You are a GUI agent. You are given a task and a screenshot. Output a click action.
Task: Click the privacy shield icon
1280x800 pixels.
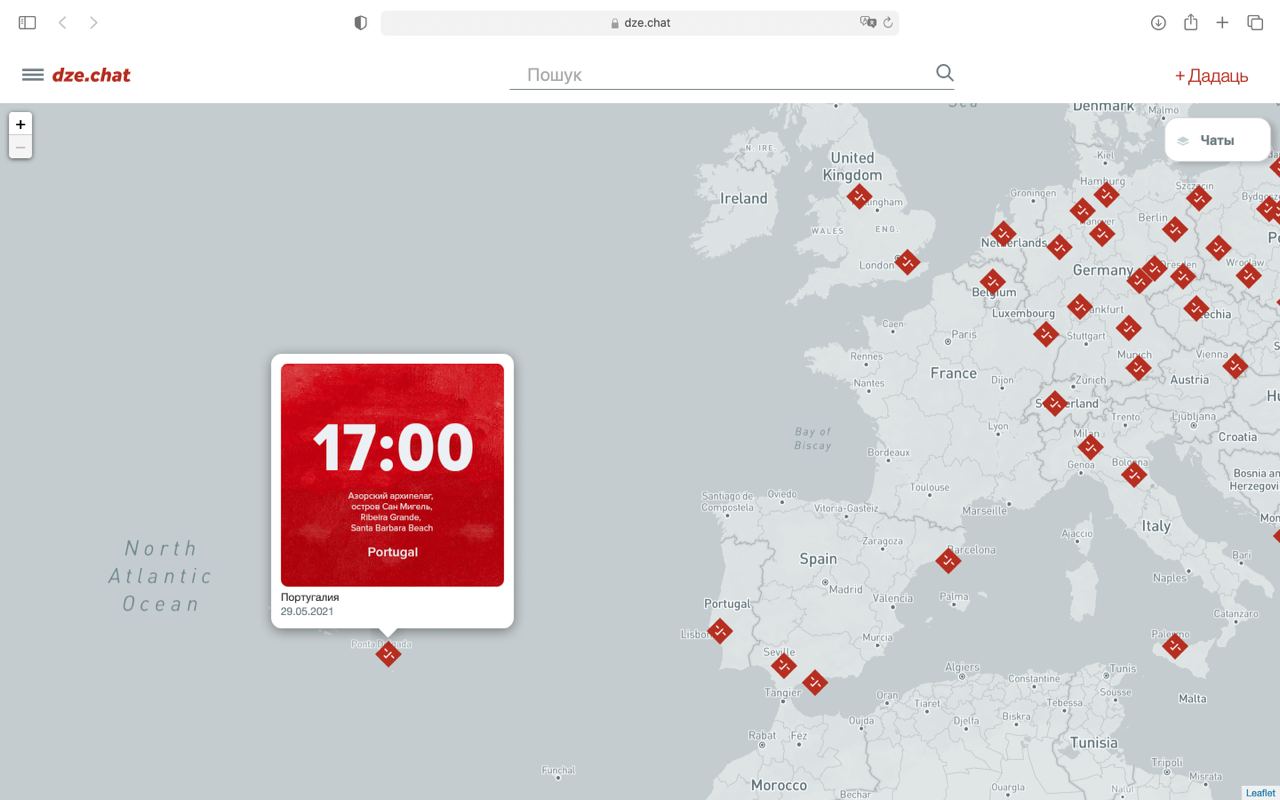pyautogui.click(x=361, y=22)
